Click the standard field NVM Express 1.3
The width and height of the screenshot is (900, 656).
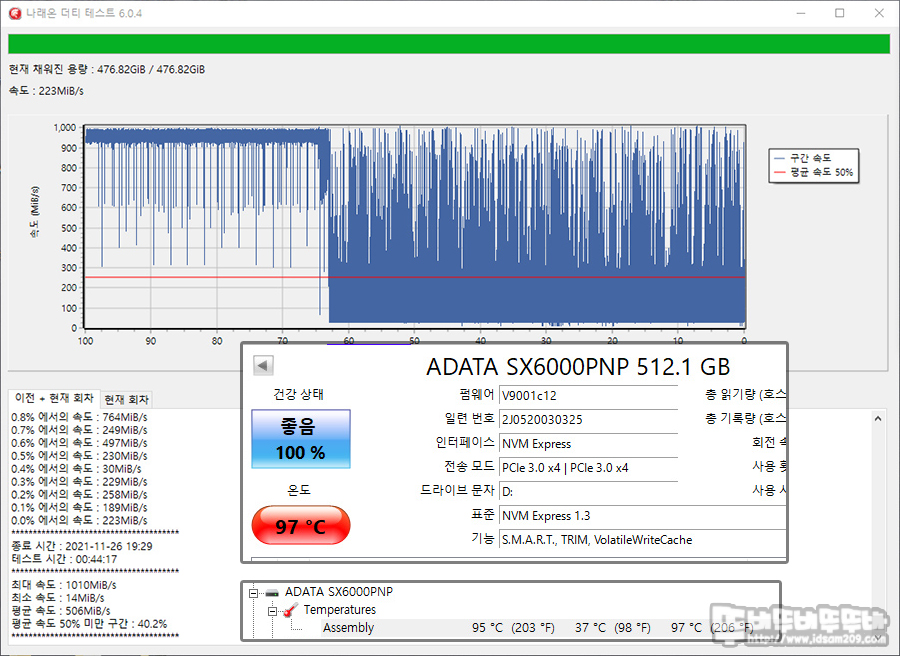642,516
